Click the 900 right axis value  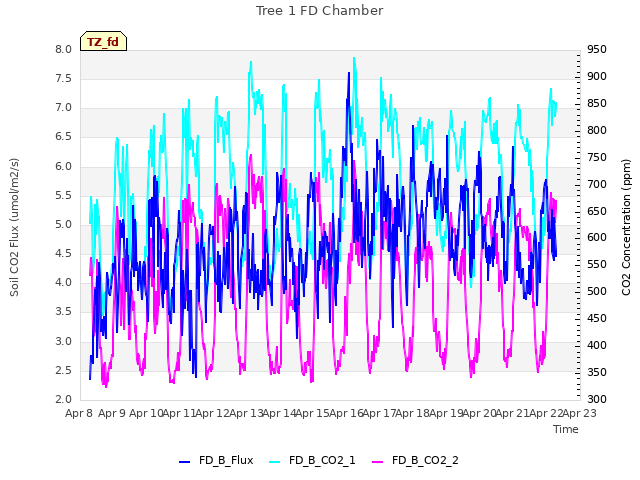click(597, 76)
